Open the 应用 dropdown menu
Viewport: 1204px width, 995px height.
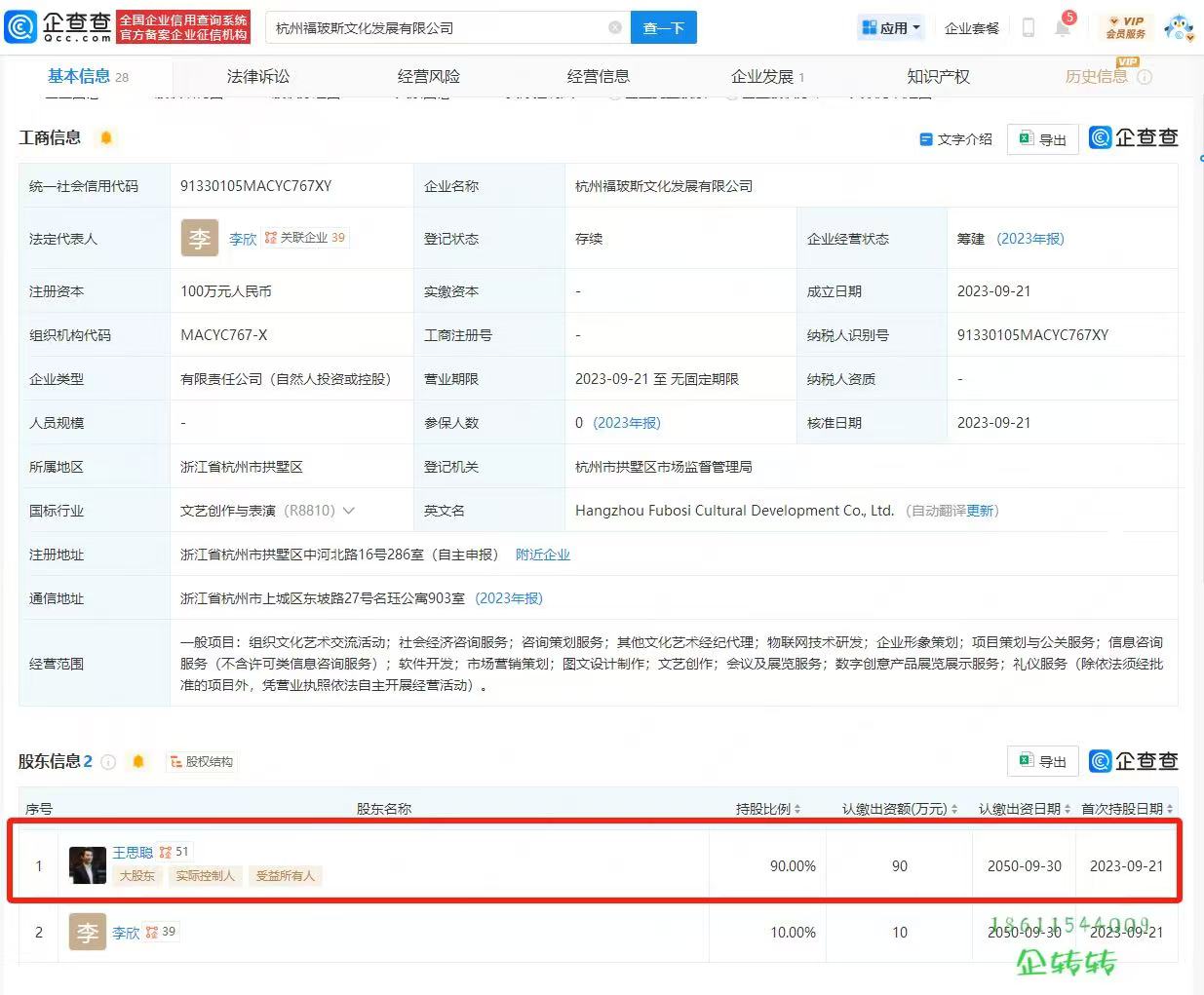pos(891,28)
